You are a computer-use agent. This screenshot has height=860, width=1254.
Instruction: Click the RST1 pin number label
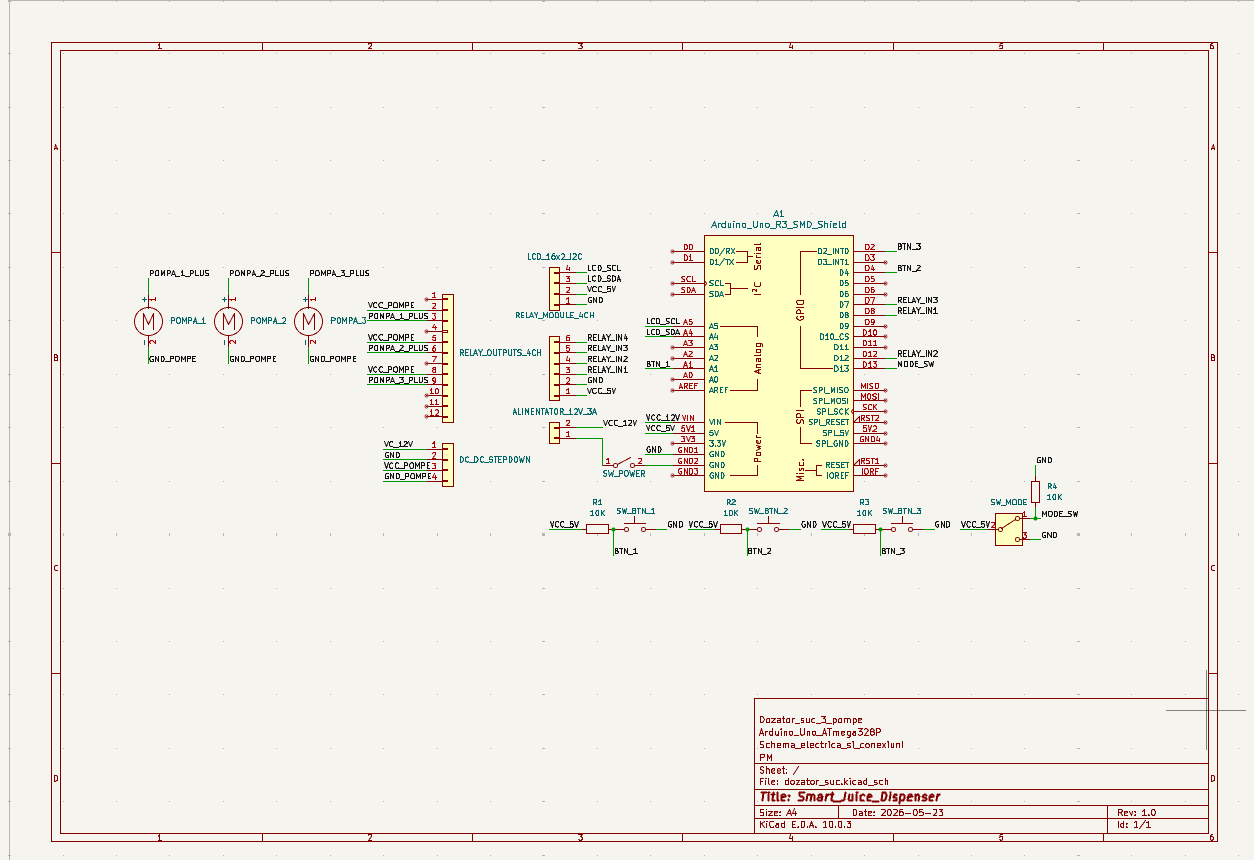(x=868, y=461)
